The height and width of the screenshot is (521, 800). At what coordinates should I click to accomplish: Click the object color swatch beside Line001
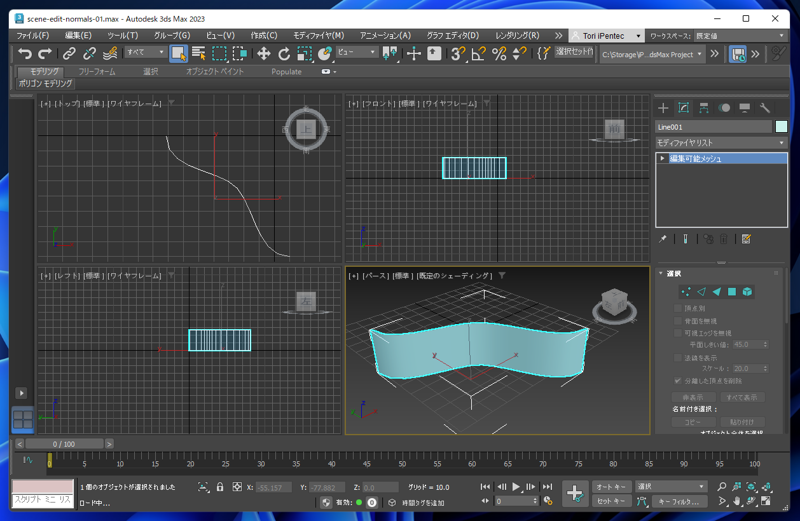781,127
